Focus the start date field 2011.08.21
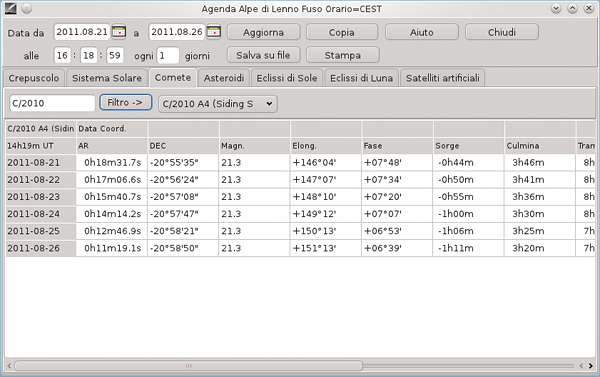The height and width of the screenshot is (377, 600). click(82, 32)
